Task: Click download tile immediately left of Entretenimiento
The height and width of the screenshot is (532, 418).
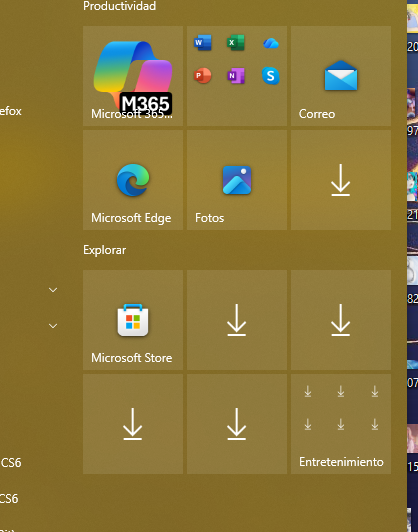Action: (237, 424)
